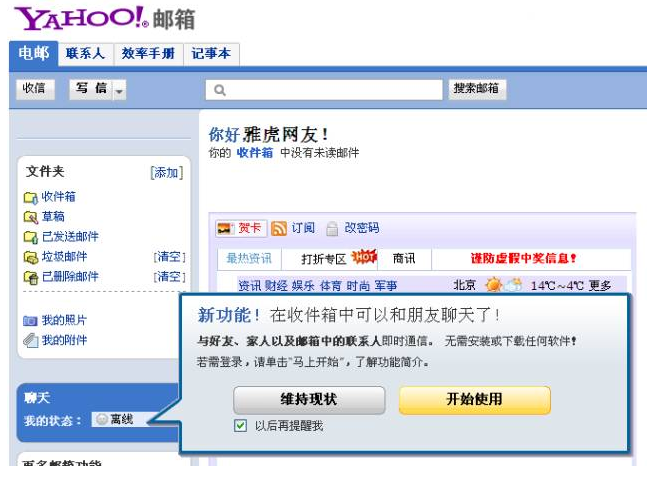
Task: Select the 商讯 tab
Action: [404, 259]
